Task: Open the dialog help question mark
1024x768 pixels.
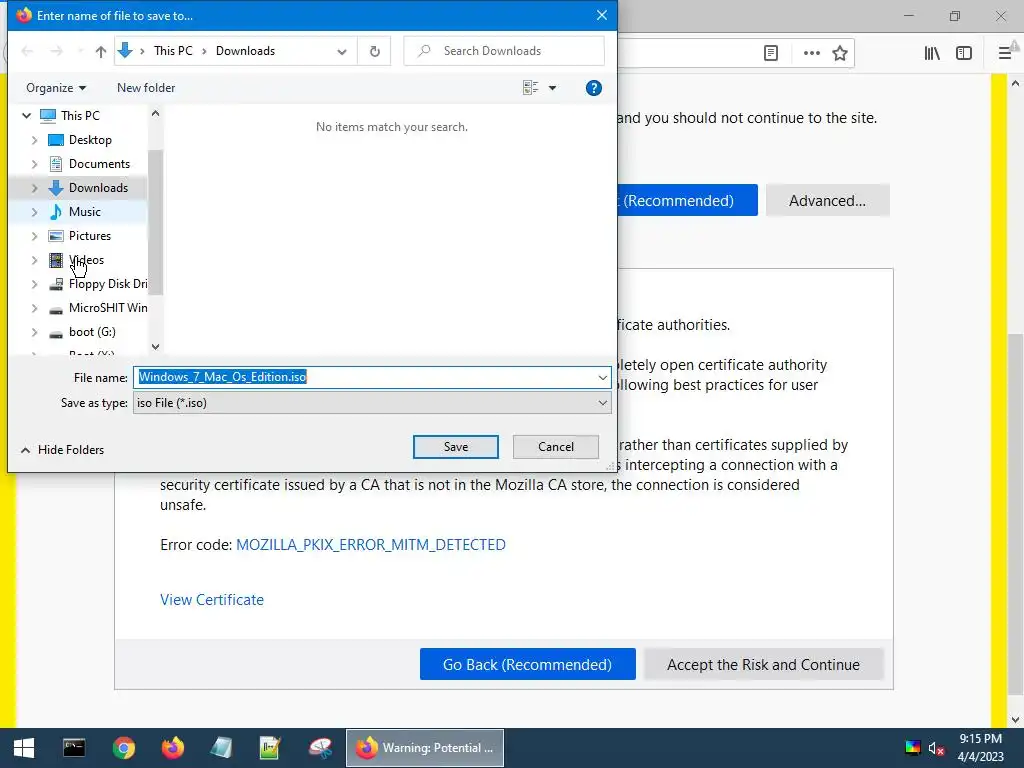Action: click(x=593, y=88)
